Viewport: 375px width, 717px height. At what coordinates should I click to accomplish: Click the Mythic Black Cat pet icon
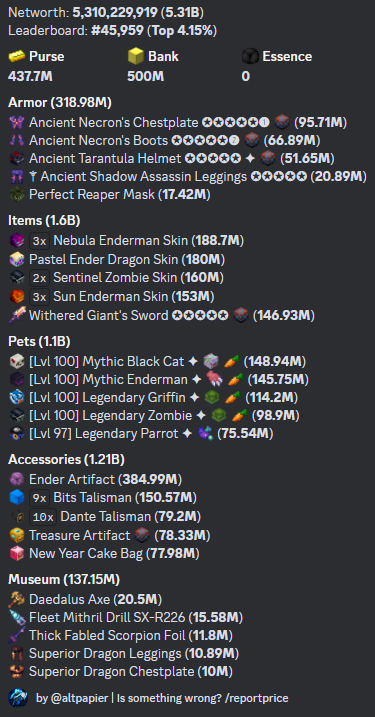(x=16, y=361)
